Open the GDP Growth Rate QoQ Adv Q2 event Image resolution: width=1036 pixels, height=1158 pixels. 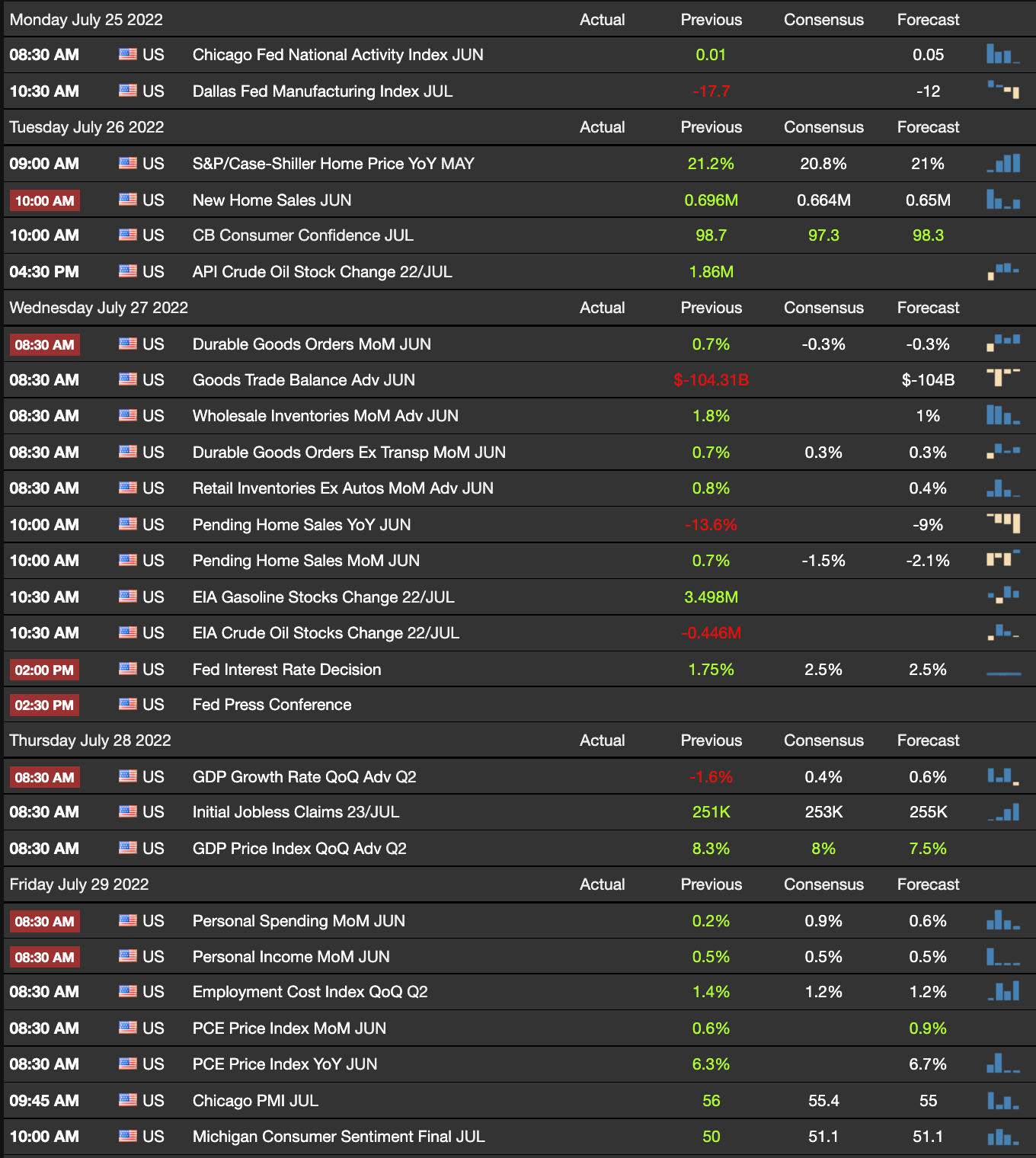pos(305,777)
